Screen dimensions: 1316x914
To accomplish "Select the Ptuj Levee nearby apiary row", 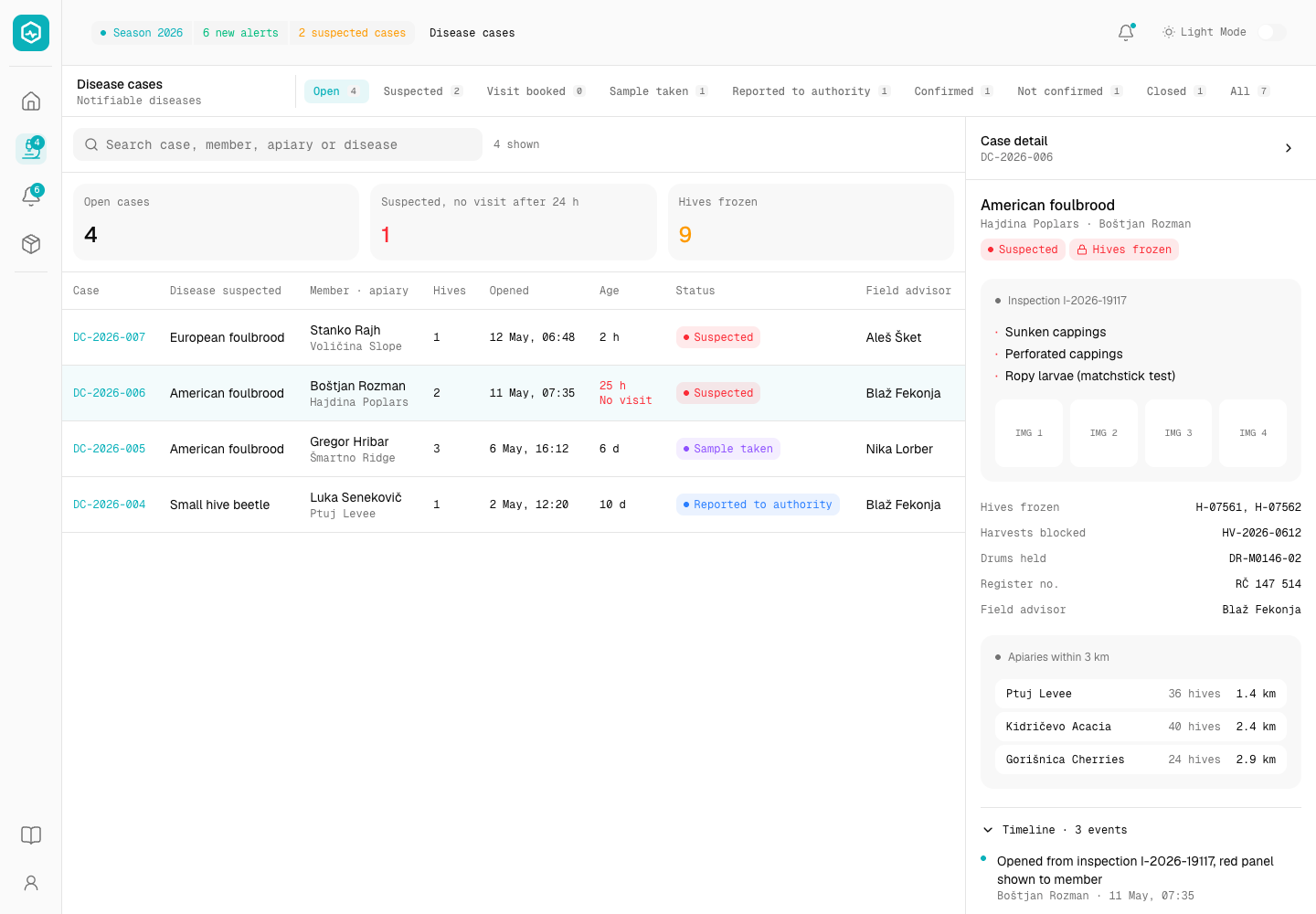I will click(x=1141, y=694).
